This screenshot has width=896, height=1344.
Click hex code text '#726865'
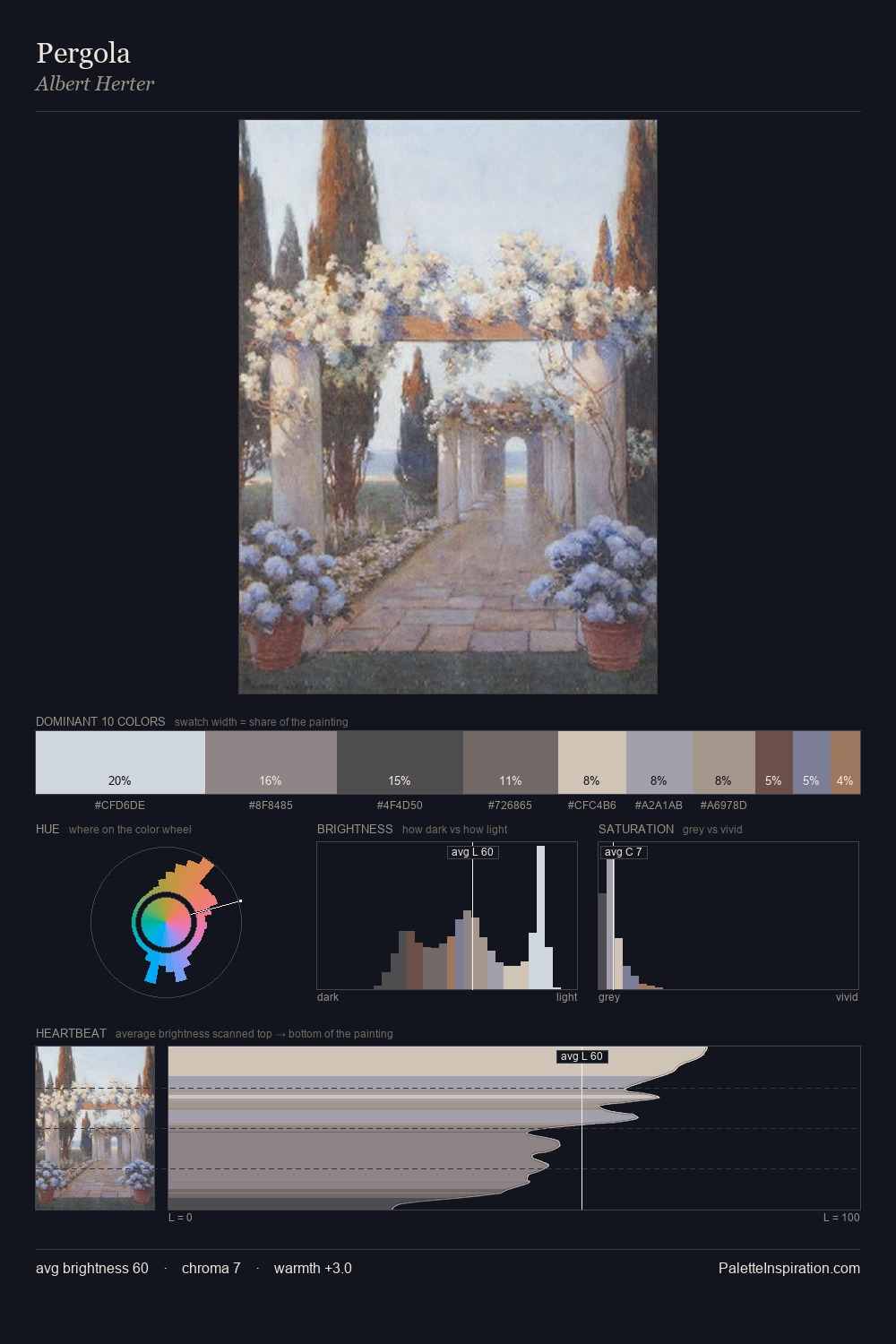(x=511, y=806)
